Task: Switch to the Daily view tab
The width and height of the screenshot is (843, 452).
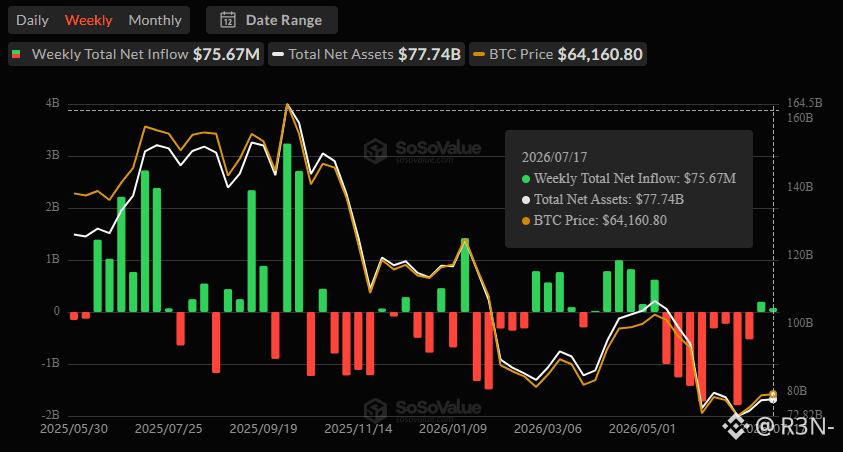Action: click(32, 20)
